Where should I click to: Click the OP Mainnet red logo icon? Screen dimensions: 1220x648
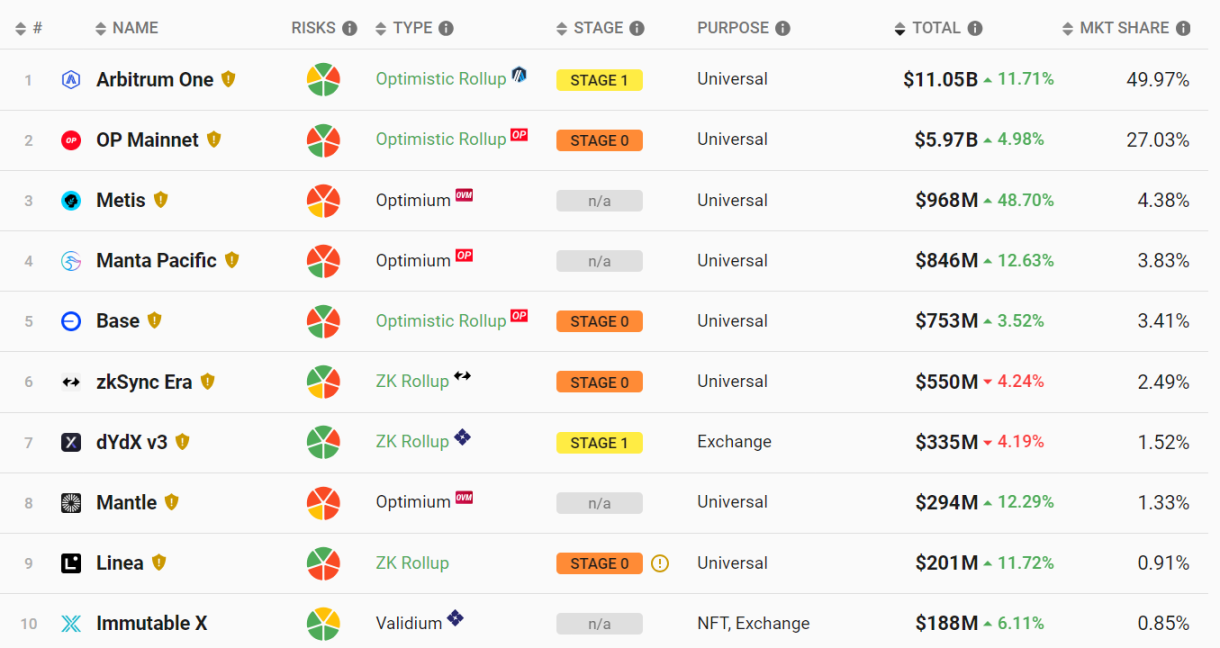[71, 140]
